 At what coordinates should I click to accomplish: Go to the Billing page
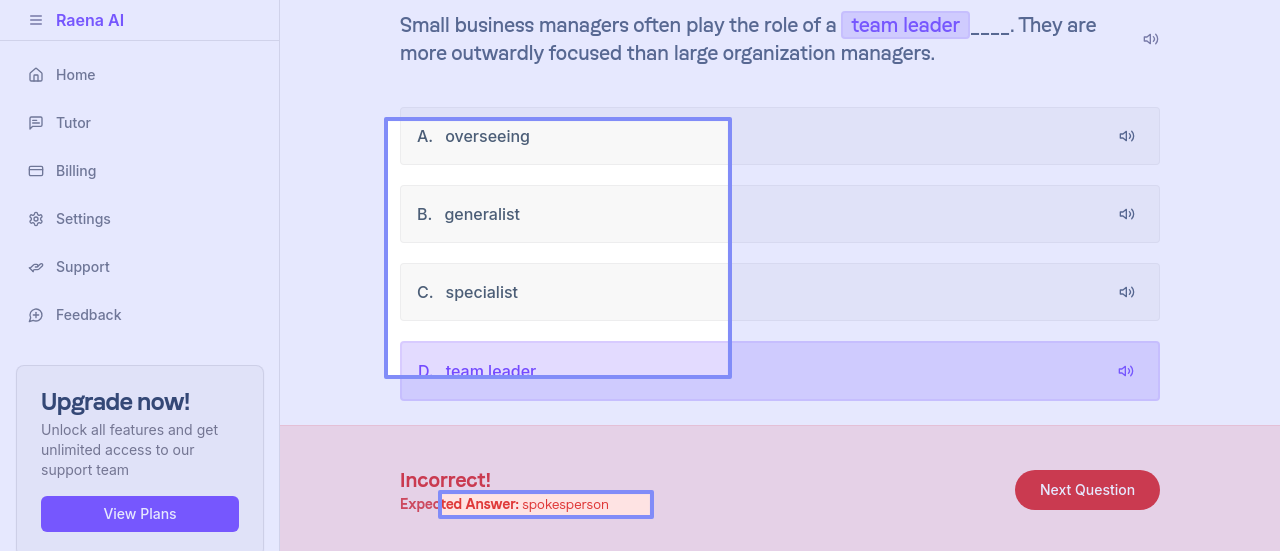[x=76, y=171]
